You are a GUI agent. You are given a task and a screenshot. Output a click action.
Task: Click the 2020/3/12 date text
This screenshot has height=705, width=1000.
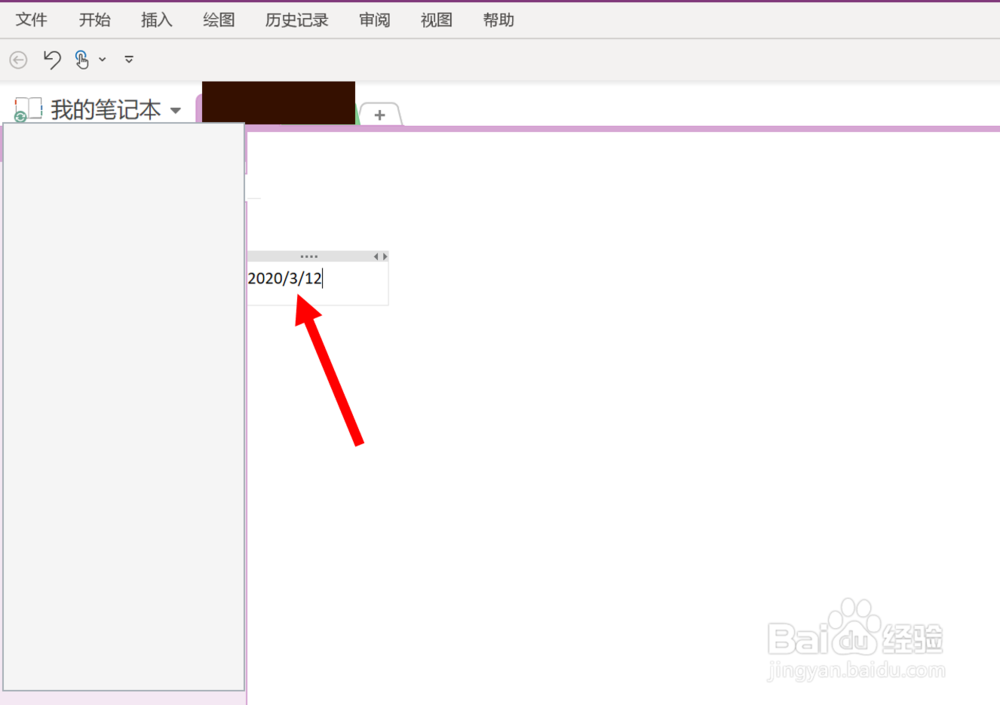click(x=284, y=278)
